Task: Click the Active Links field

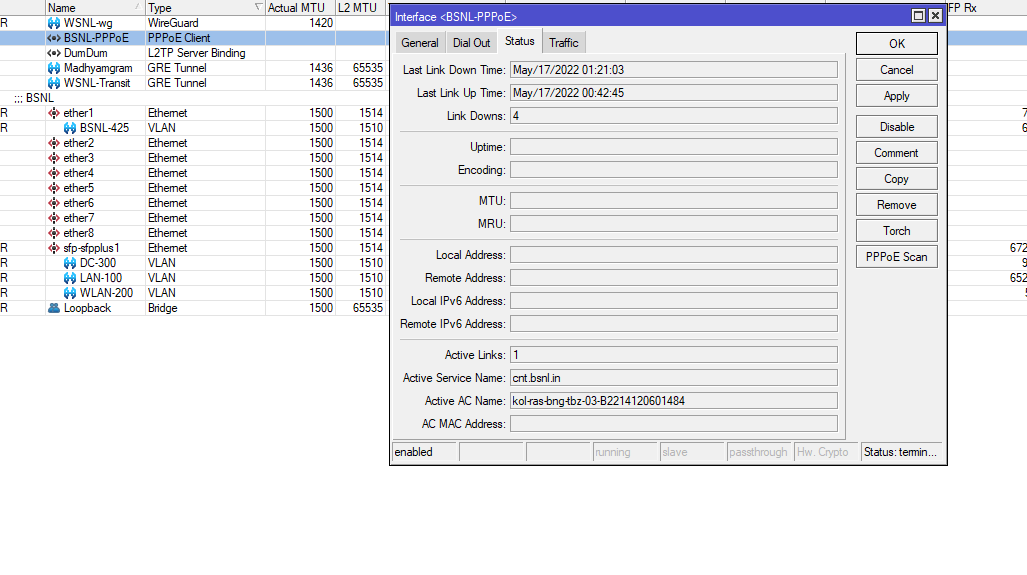Action: tap(673, 355)
